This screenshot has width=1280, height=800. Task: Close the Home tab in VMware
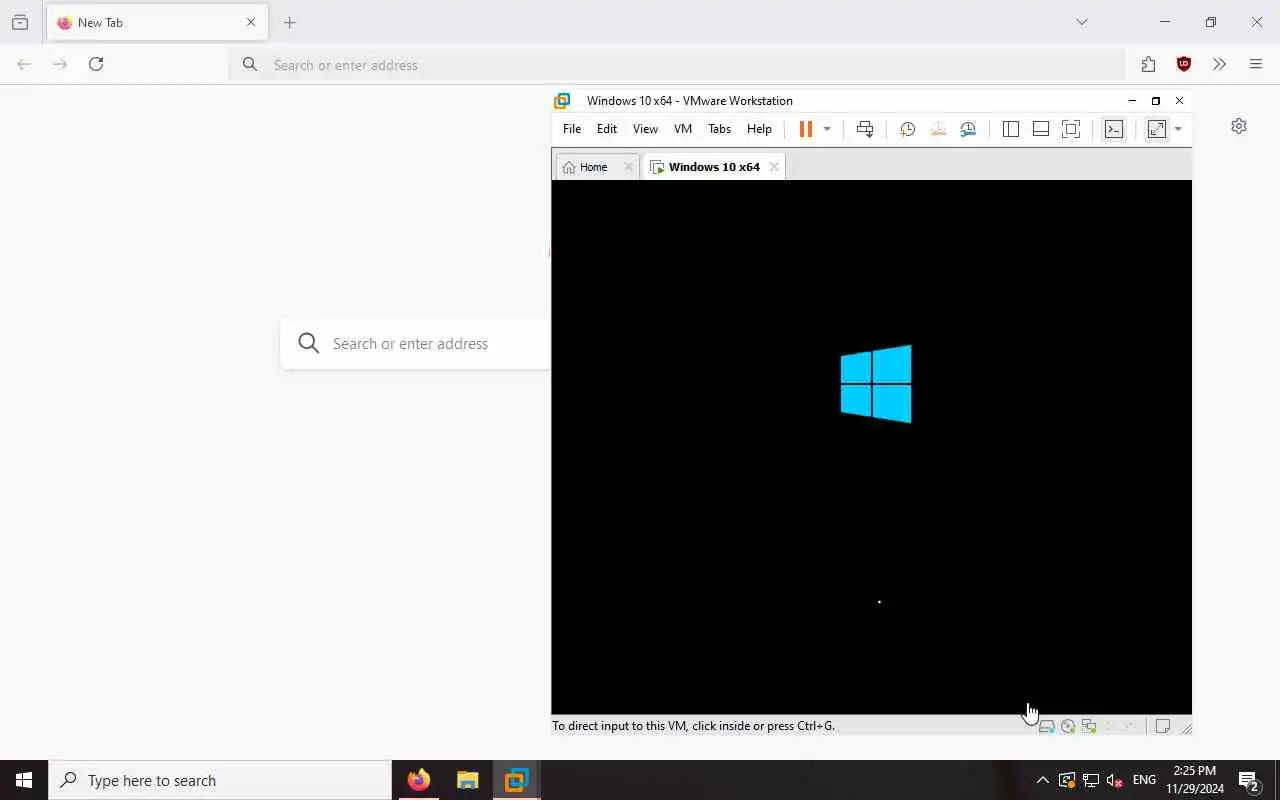628,167
